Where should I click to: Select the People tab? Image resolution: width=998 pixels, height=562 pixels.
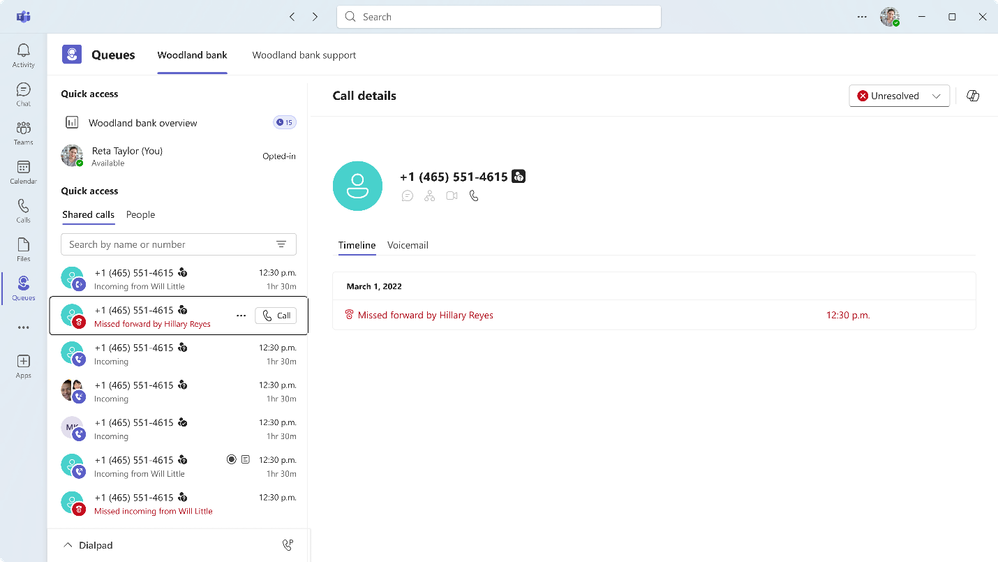point(141,214)
